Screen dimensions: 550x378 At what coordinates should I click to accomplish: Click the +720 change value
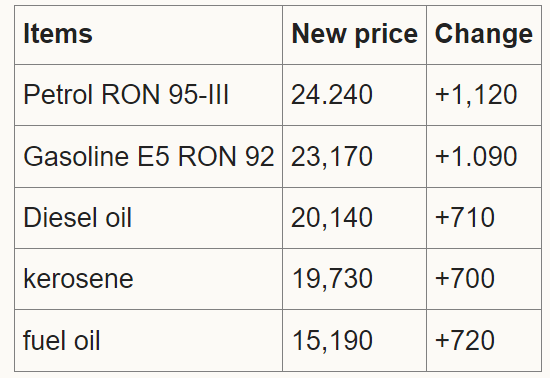(465, 340)
